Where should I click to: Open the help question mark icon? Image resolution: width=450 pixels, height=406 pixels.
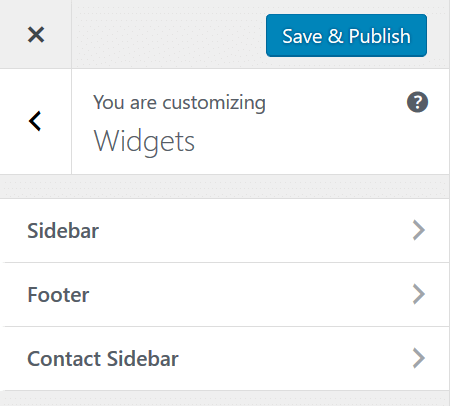417,102
